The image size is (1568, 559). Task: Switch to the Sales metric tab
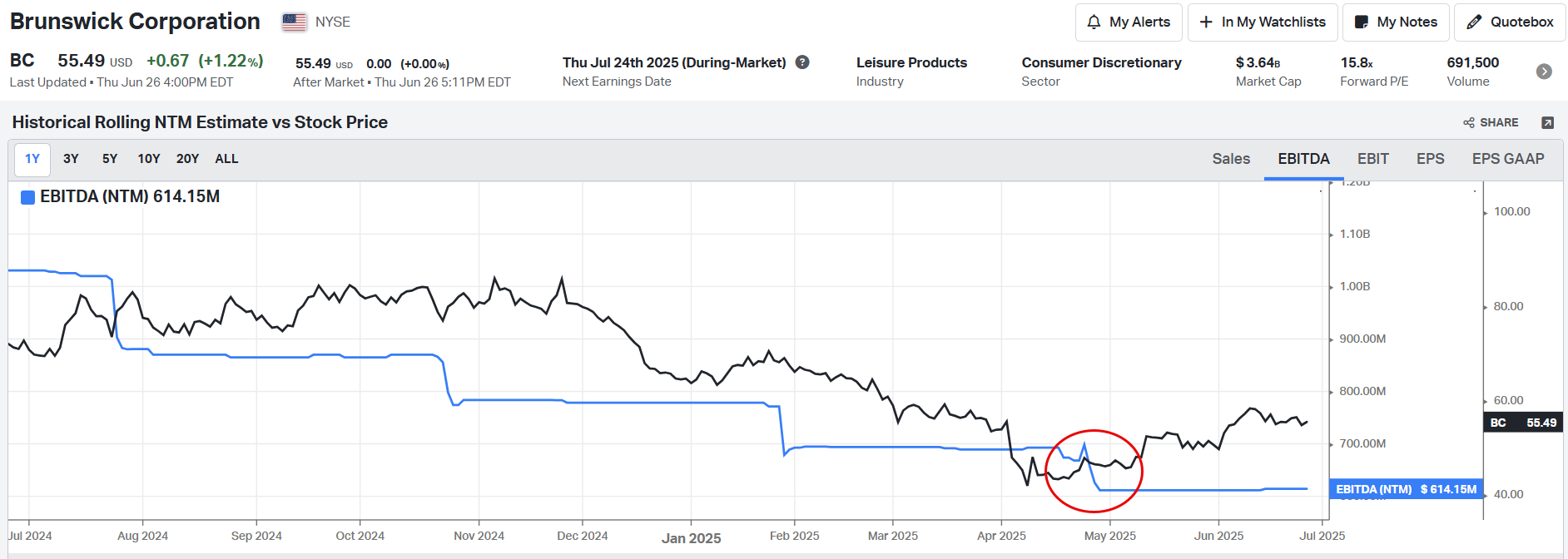pos(1231,159)
